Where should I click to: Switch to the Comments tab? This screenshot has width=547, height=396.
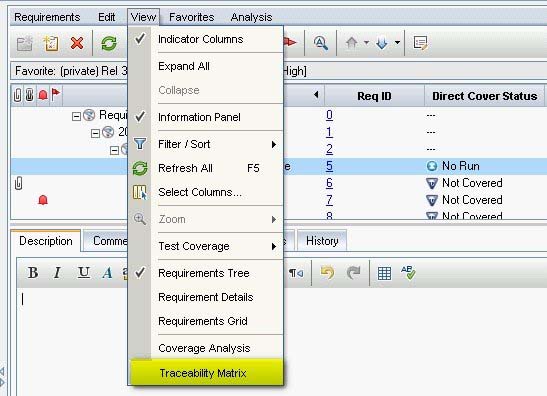coord(106,241)
